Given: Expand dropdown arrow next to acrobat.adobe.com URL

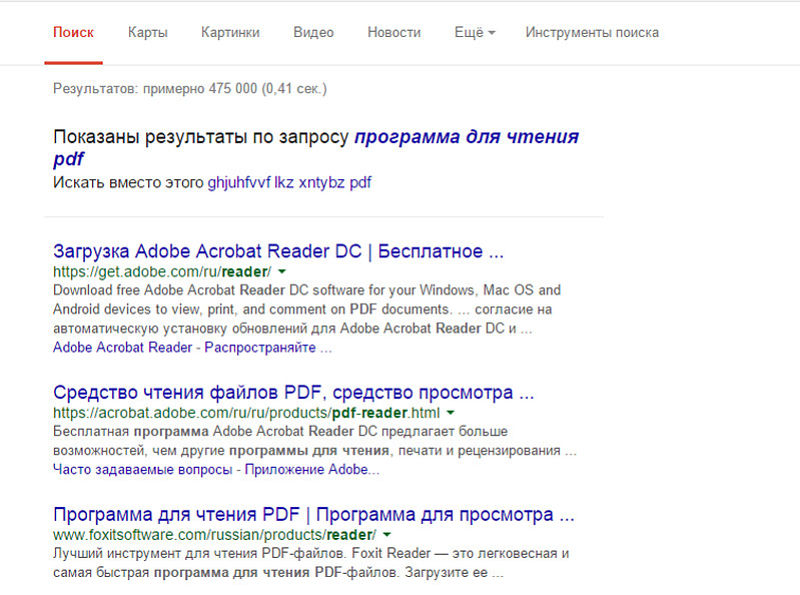Looking at the screenshot, I should (450, 412).
